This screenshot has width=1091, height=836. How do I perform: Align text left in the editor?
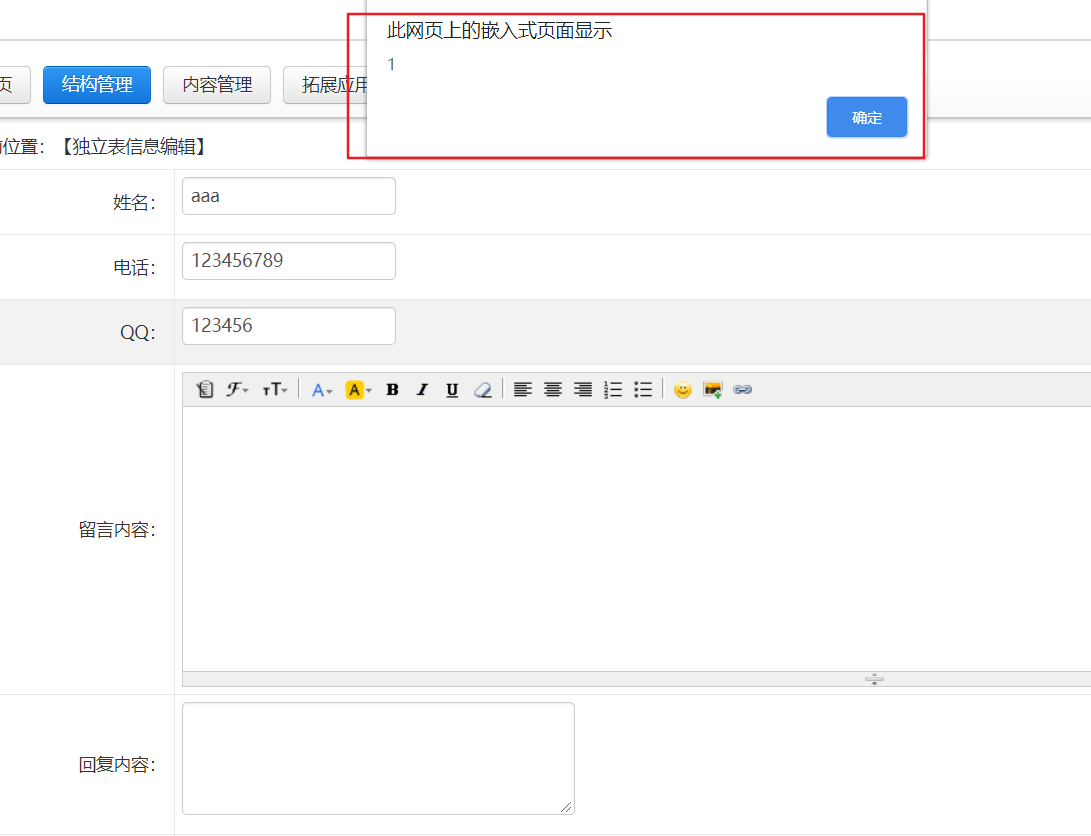click(522, 390)
